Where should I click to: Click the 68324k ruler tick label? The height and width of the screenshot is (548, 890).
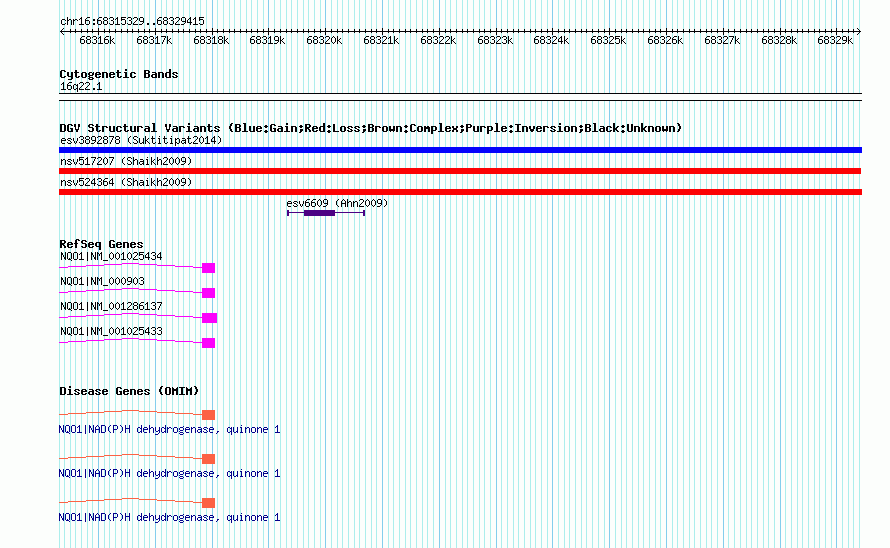551,40
